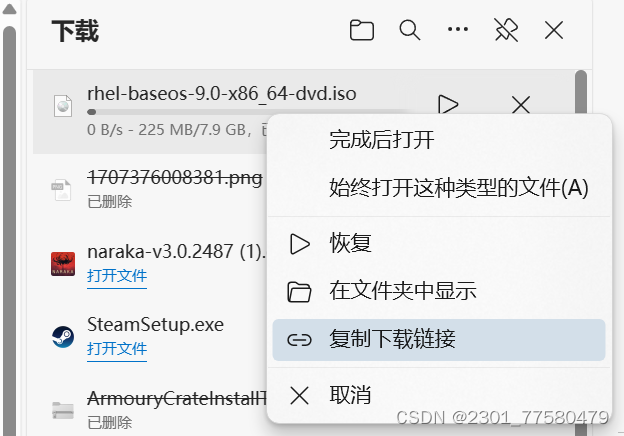
Task: Toggle the pin downloads panel icon
Action: (x=506, y=30)
